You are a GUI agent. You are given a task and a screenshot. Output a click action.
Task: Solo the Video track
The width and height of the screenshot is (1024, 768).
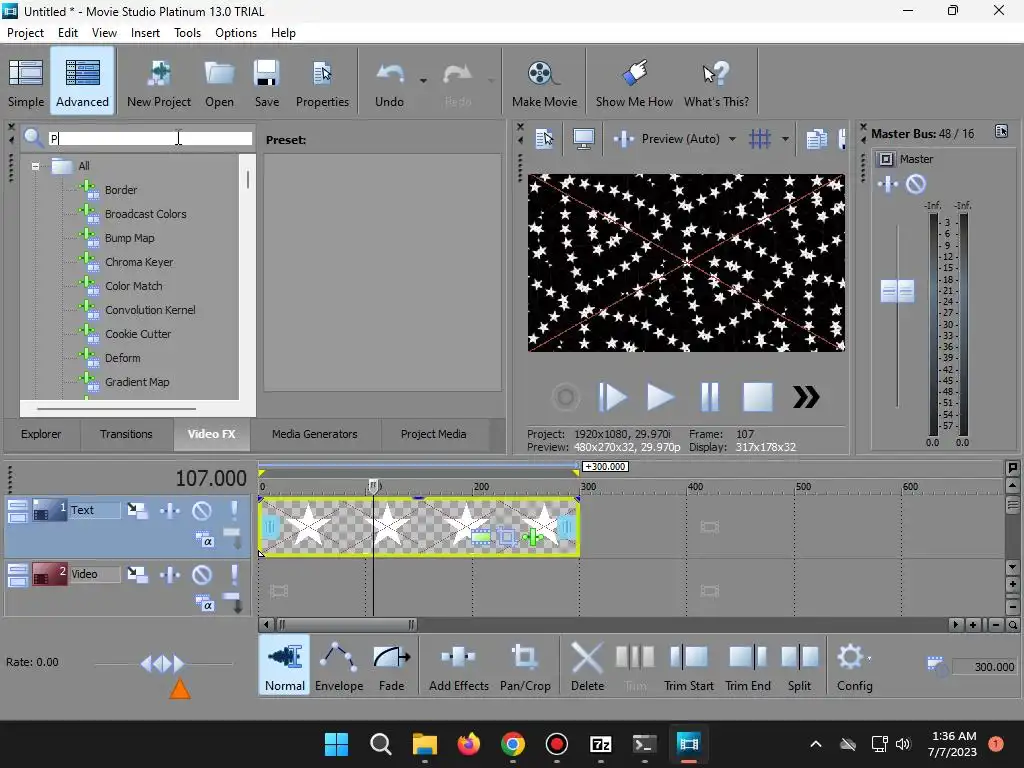[x=234, y=575]
